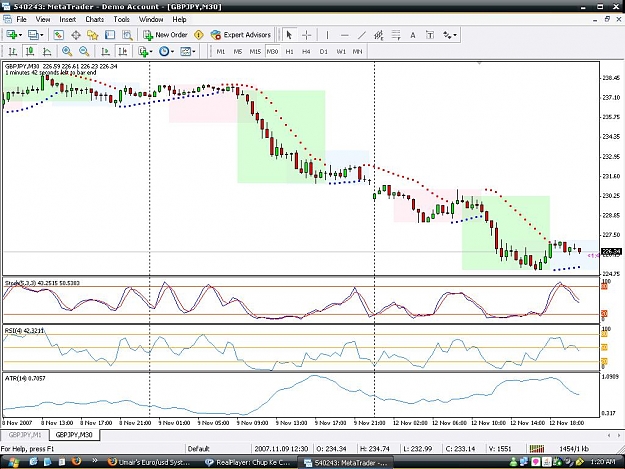Open the Help menu
Image resolution: width=625 pixels, height=469 pixels.
tap(179, 19)
